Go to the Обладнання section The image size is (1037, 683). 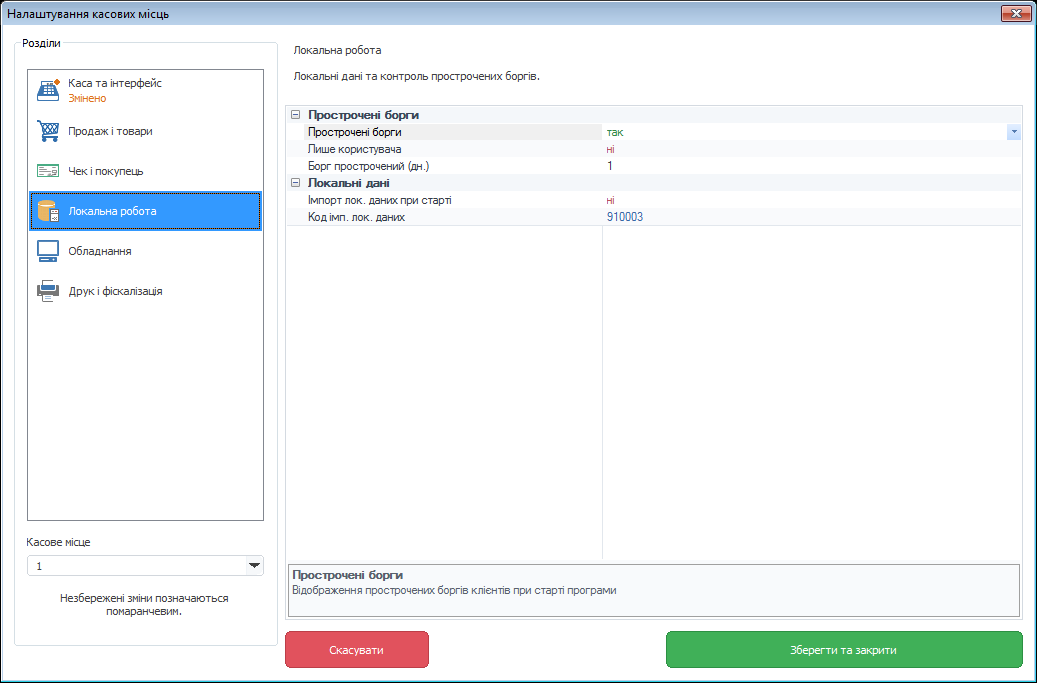click(x=145, y=251)
